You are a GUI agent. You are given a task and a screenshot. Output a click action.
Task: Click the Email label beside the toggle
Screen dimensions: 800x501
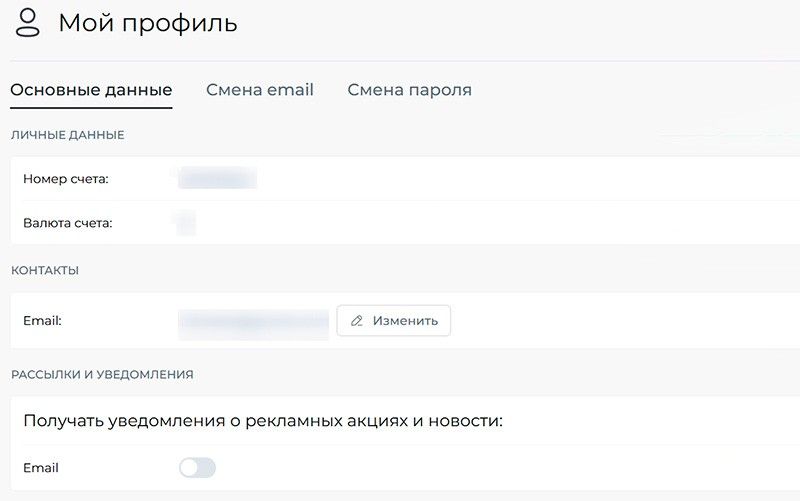(41, 468)
